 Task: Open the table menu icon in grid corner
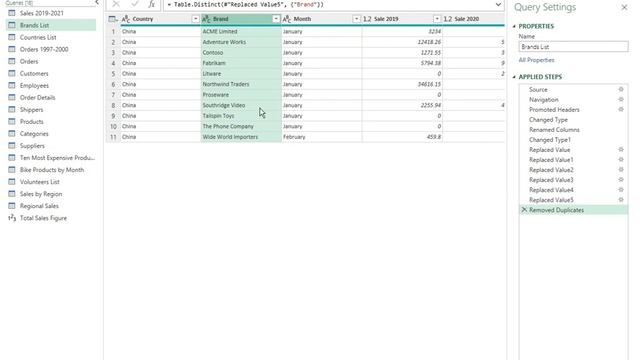(113, 19)
